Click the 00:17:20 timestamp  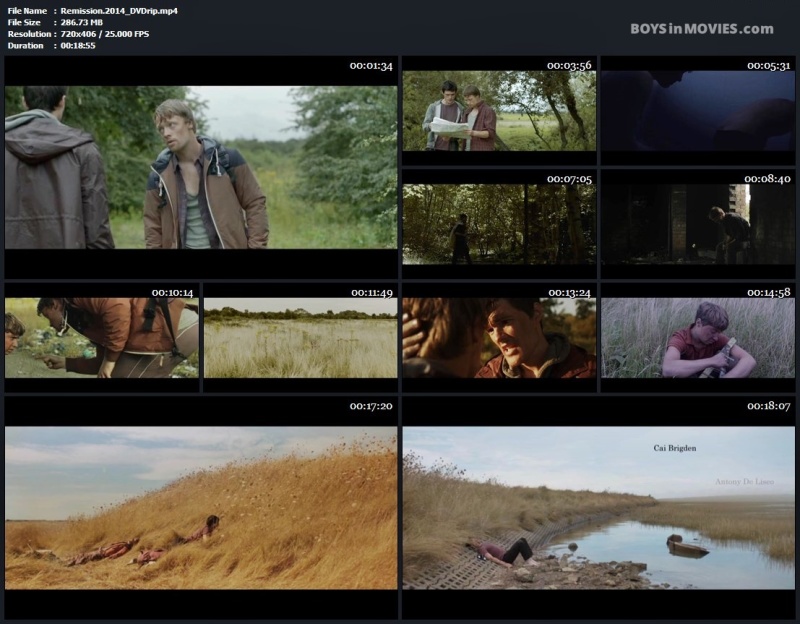coord(371,406)
